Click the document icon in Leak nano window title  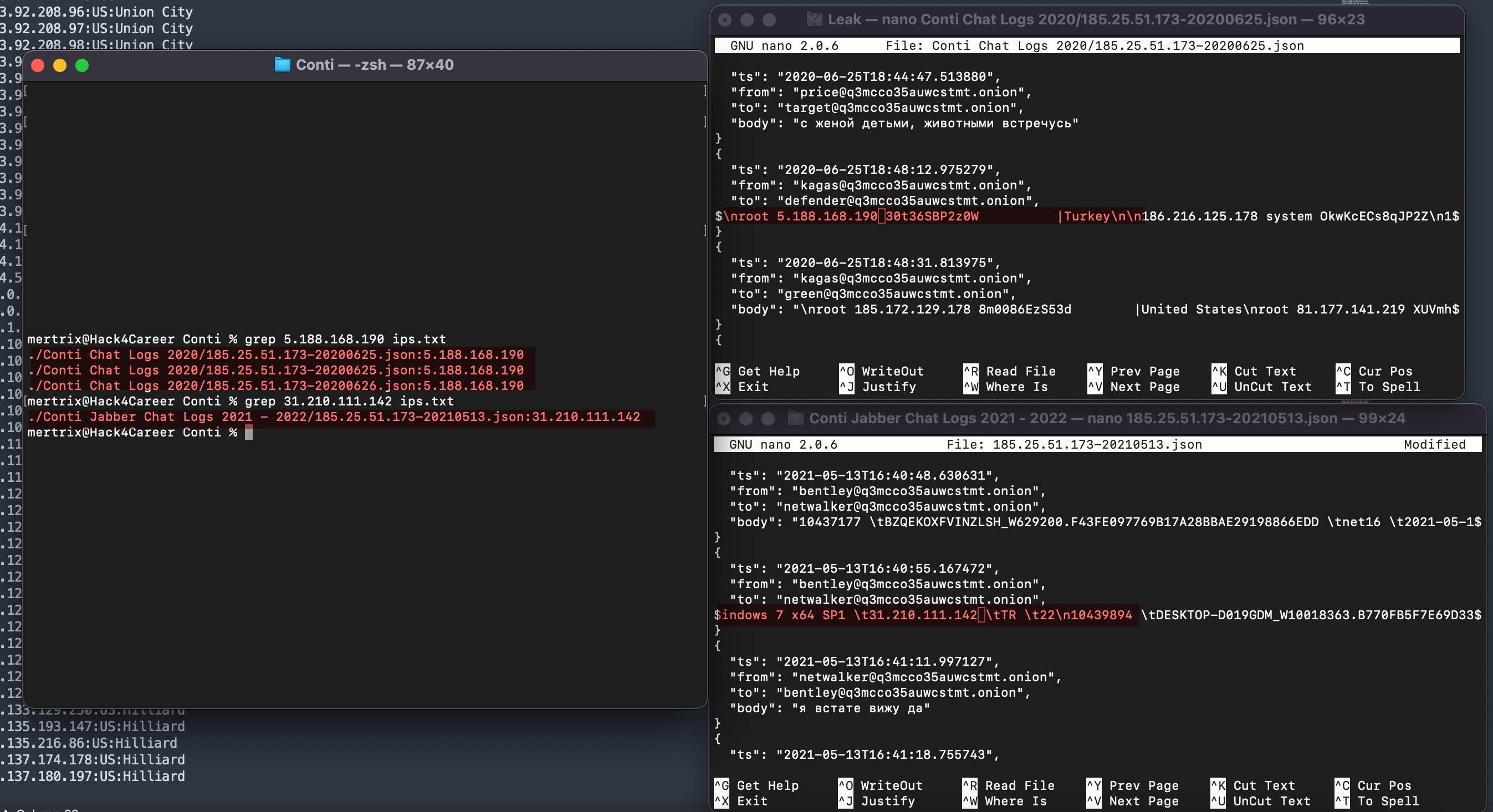[x=814, y=20]
